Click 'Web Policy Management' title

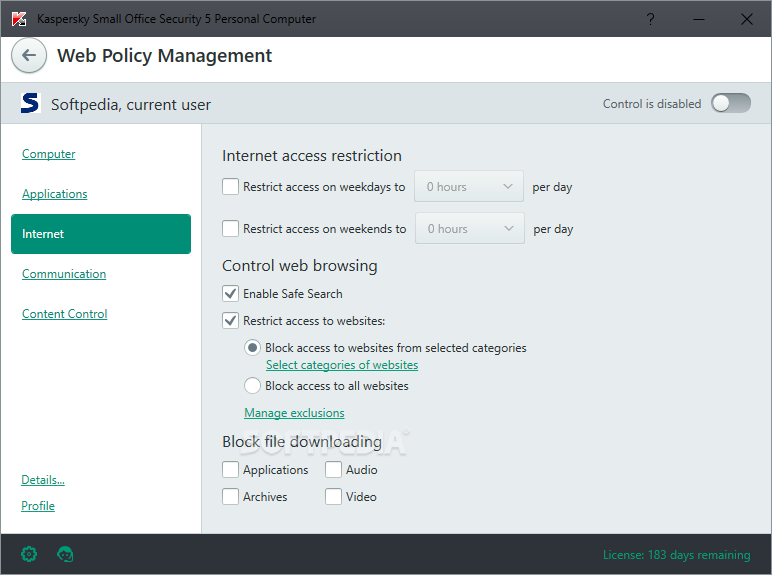pyautogui.click(x=164, y=56)
